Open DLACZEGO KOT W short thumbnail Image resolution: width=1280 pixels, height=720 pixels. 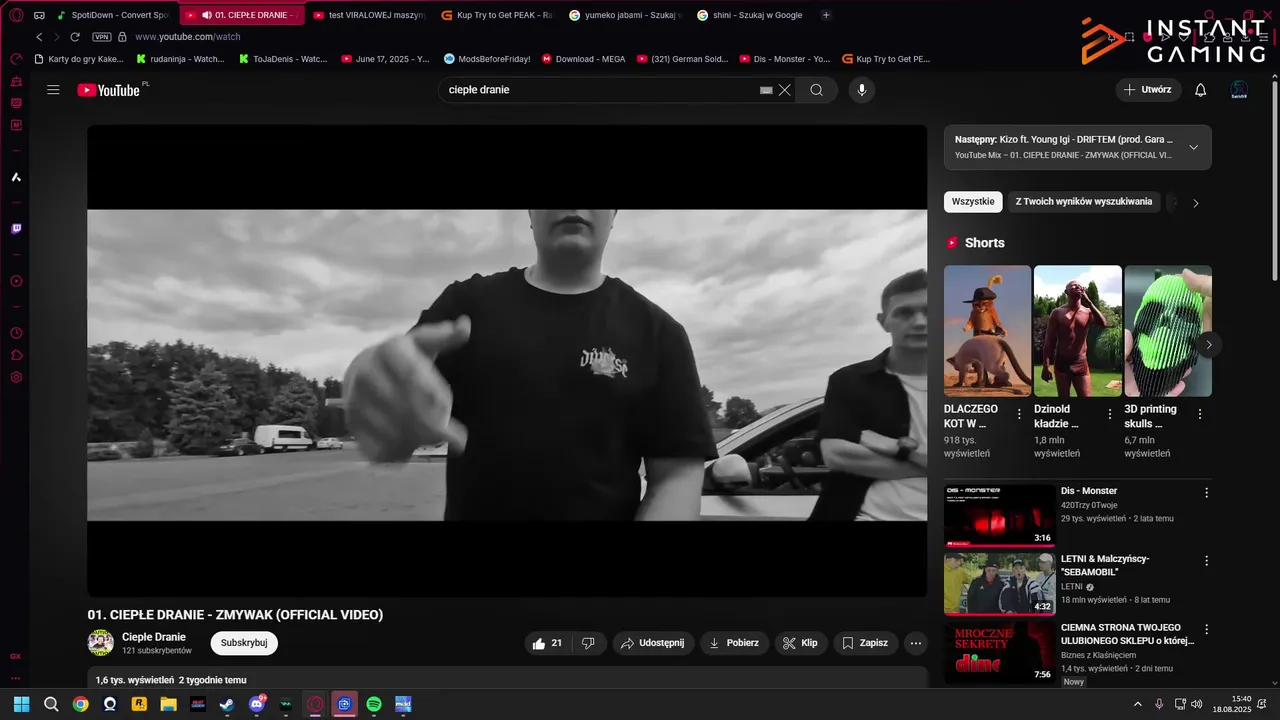(x=987, y=331)
